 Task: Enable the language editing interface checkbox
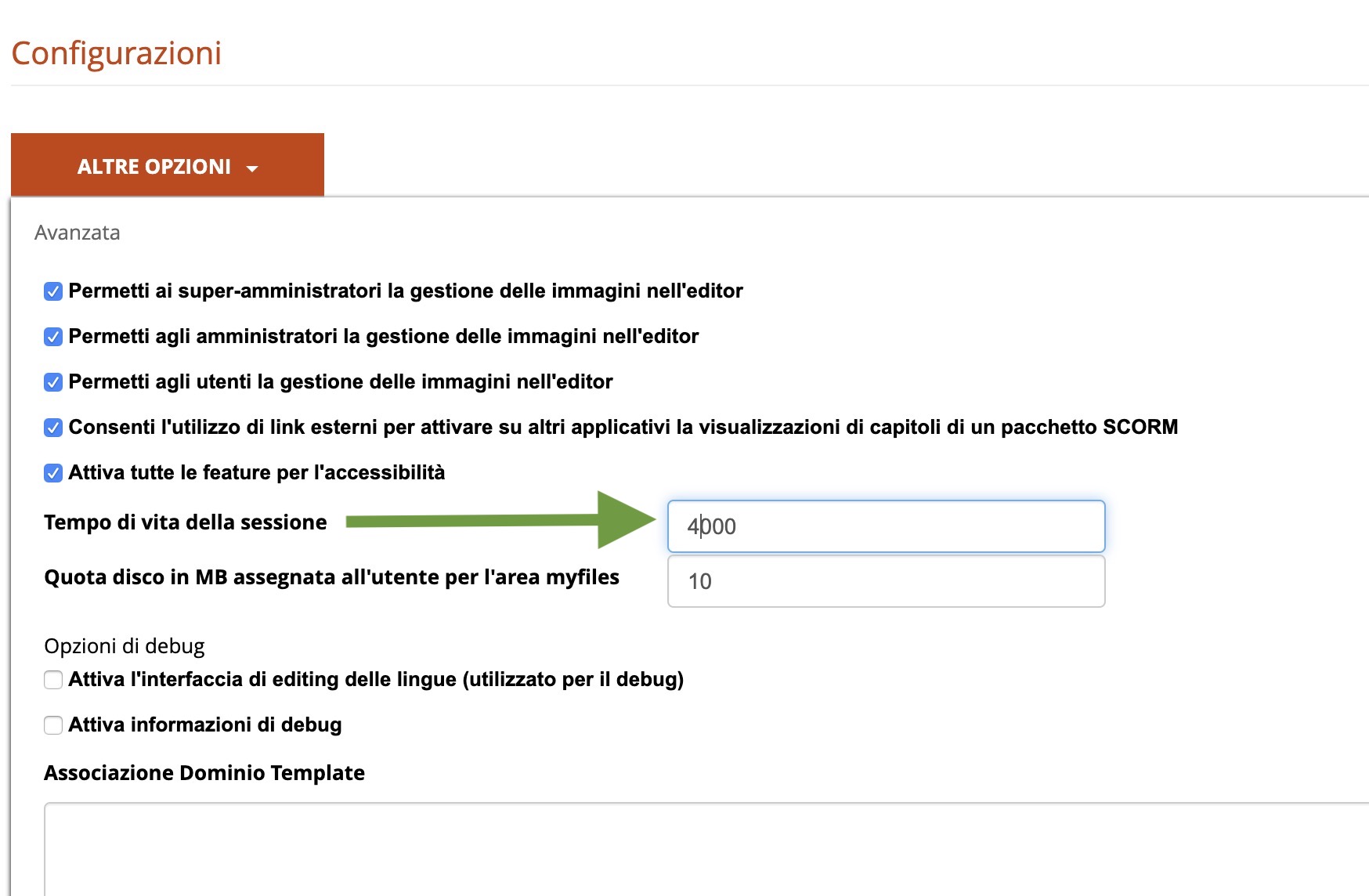point(53,680)
